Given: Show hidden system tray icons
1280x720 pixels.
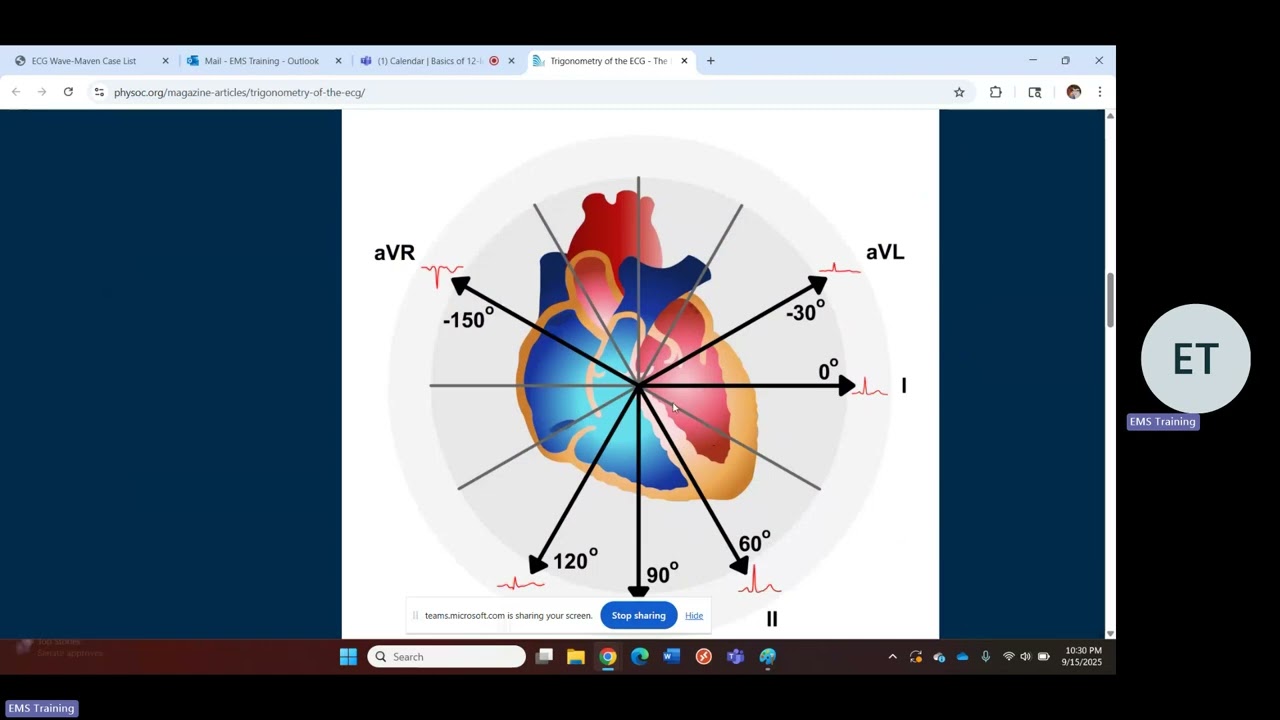Looking at the screenshot, I should click(x=892, y=657).
